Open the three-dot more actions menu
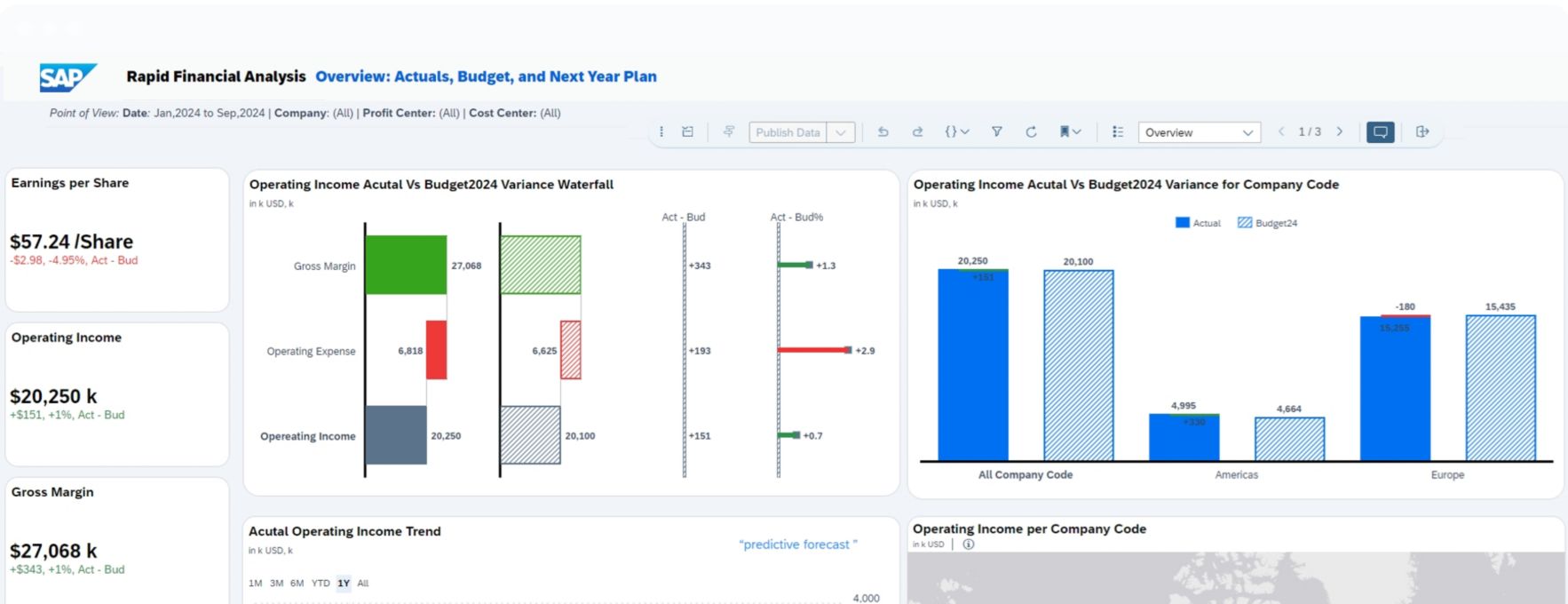 661,132
